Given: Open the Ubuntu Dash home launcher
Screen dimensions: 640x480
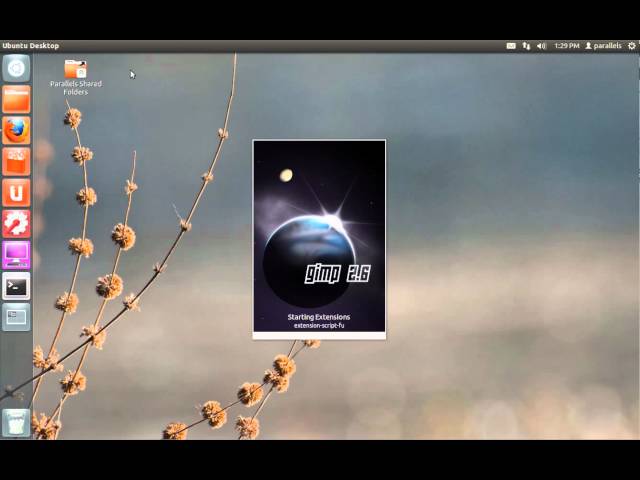Looking at the screenshot, I should (x=16, y=68).
